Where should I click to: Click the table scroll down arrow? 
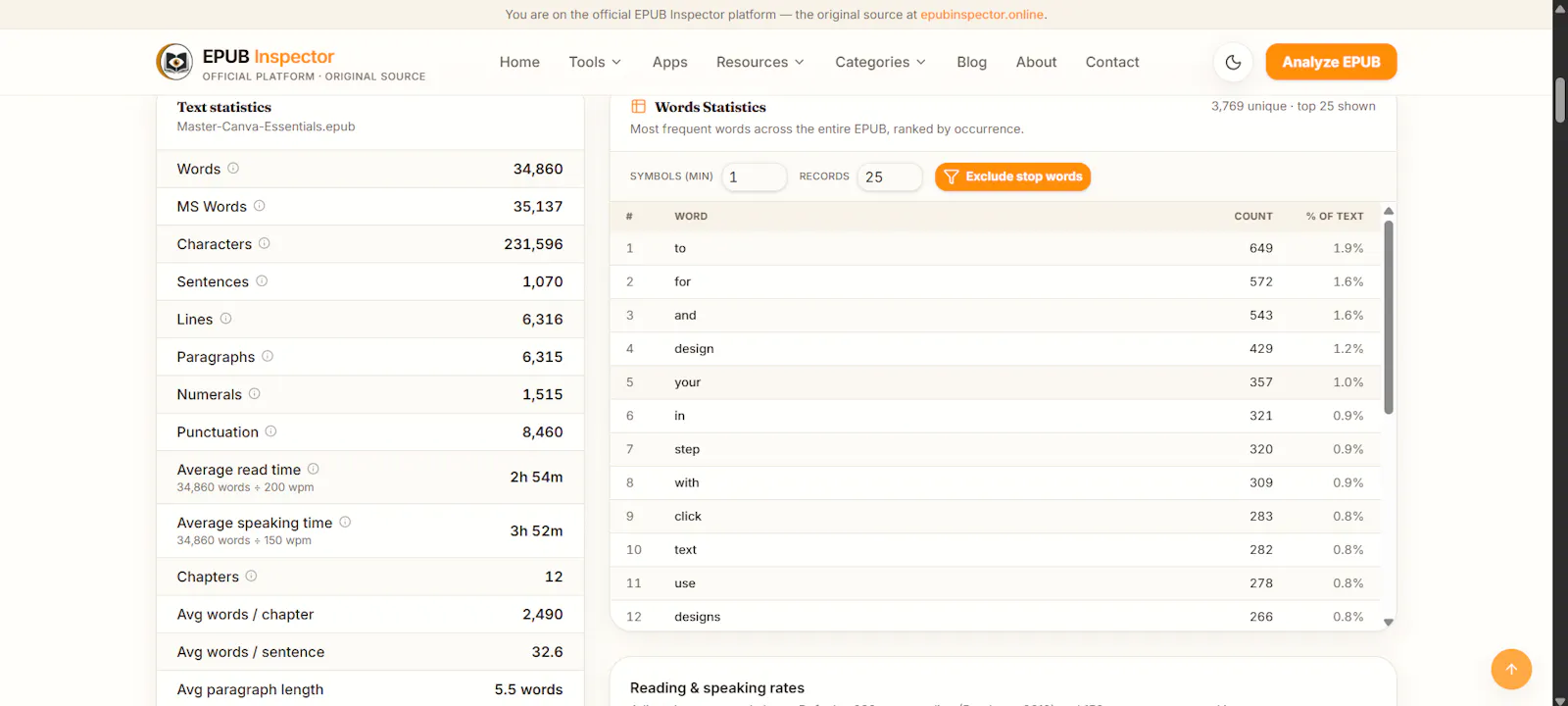coord(1388,623)
